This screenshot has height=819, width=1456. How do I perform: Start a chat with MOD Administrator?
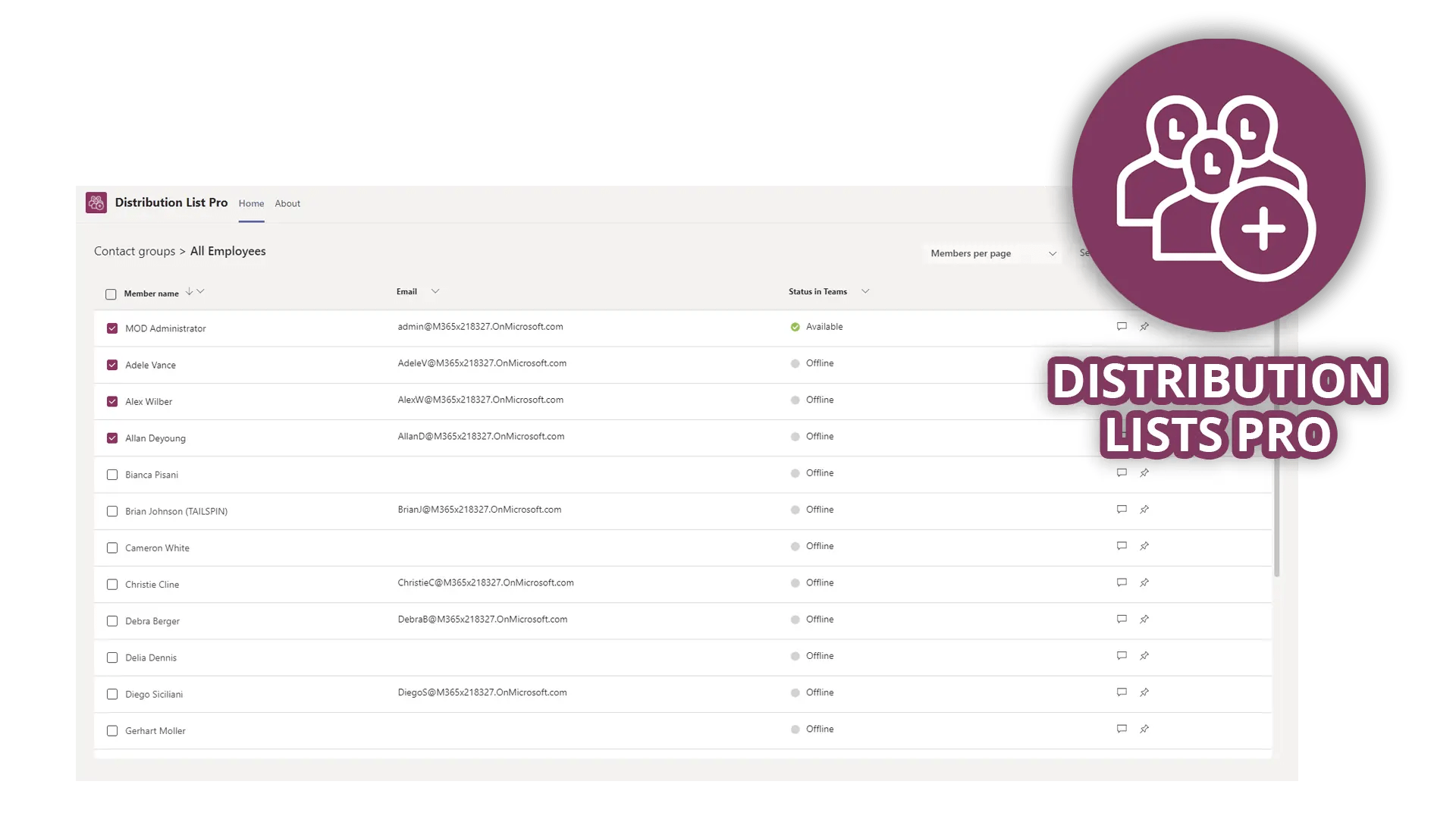pyautogui.click(x=1122, y=326)
